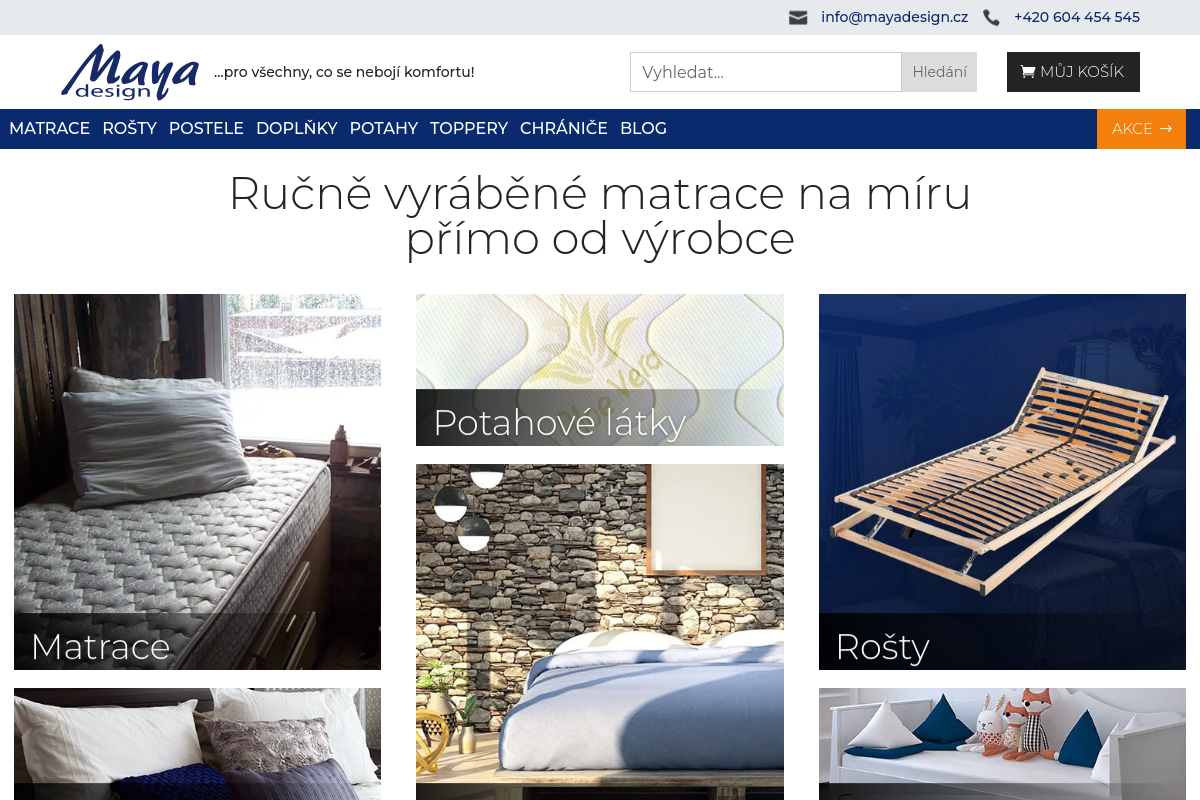
Task: Open the BLOG page from the navigation
Action: tap(643, 128)
